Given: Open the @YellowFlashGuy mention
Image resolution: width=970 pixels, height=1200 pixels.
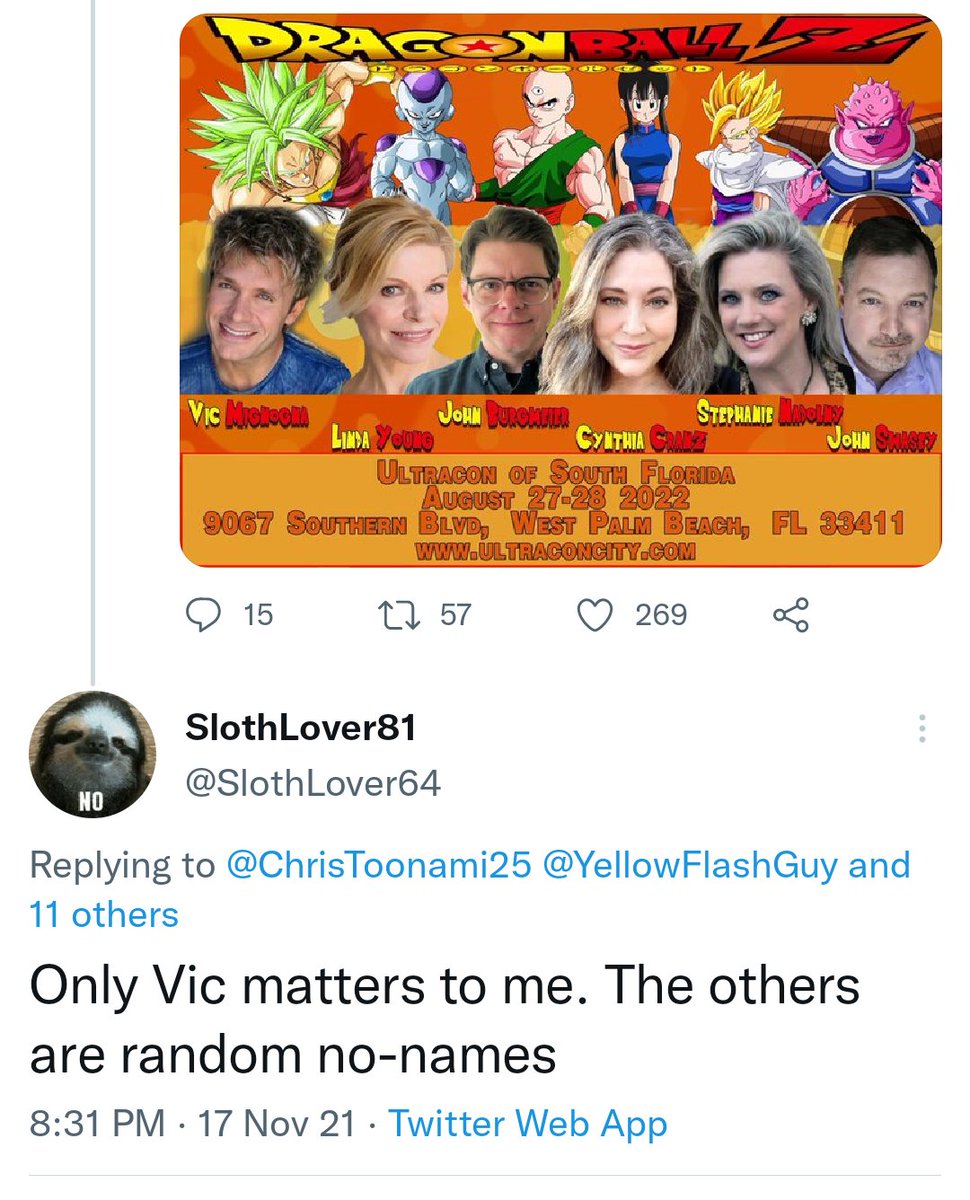Looking at the screenshot, I should pyautogui.click(x=689, y=865).
